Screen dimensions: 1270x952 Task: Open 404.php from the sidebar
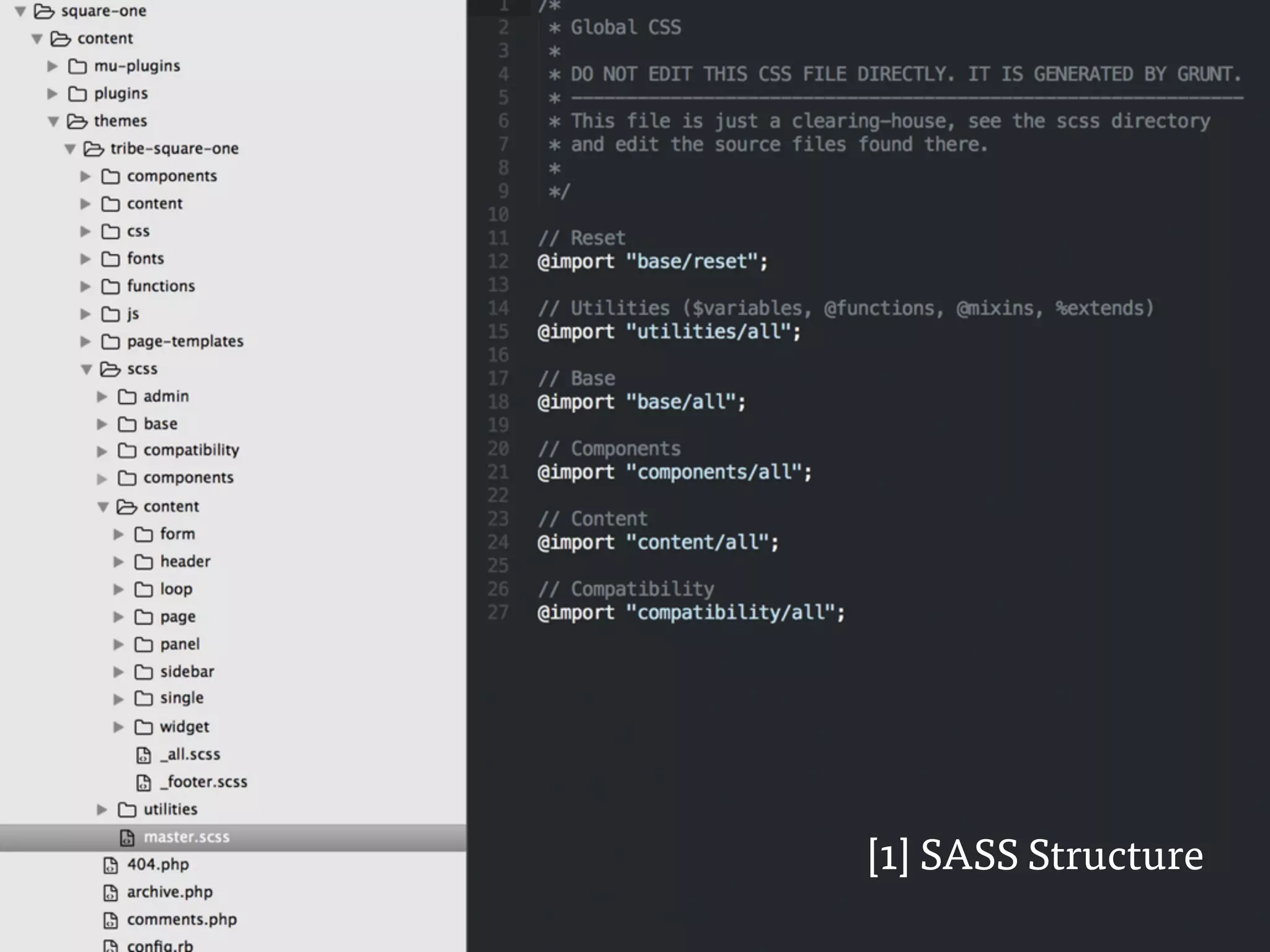pyautogui.click(x=158, y=865)
